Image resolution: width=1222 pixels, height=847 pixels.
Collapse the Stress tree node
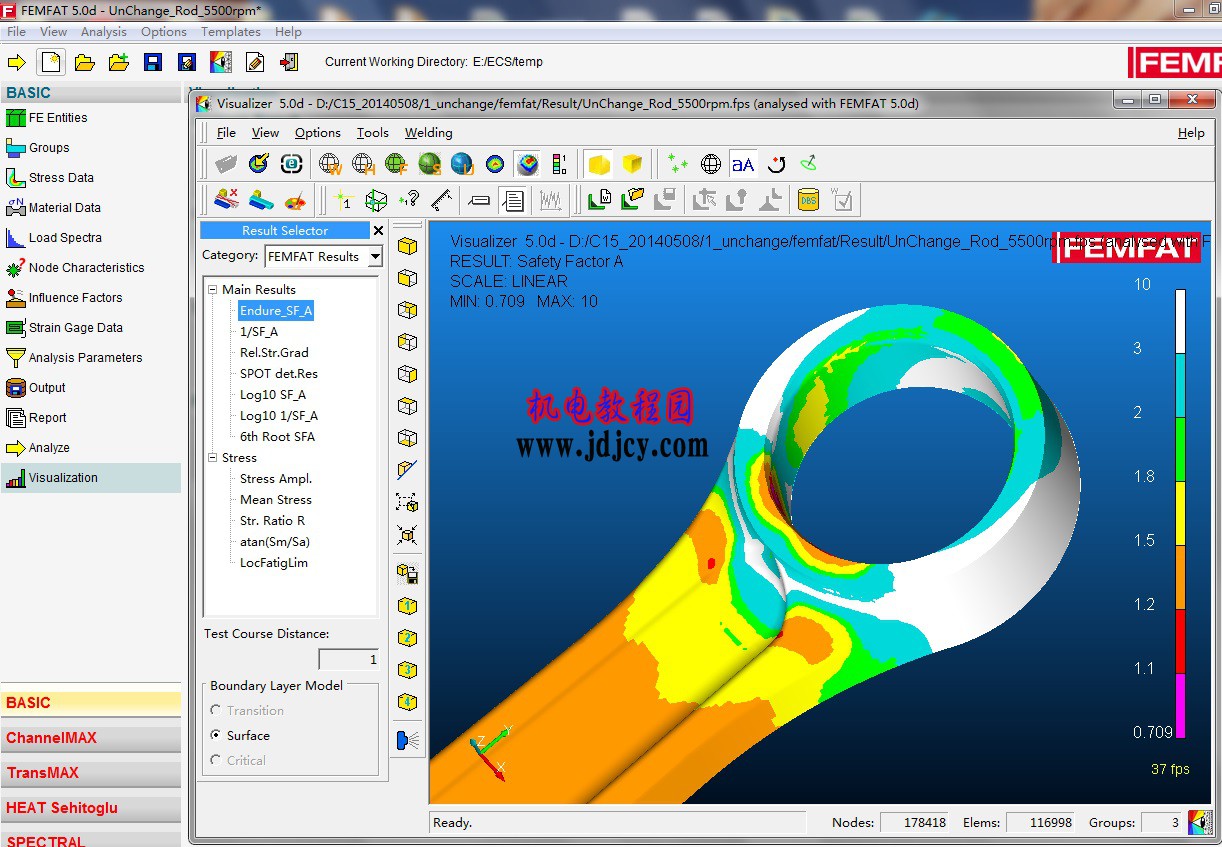(x=213, y=457)
